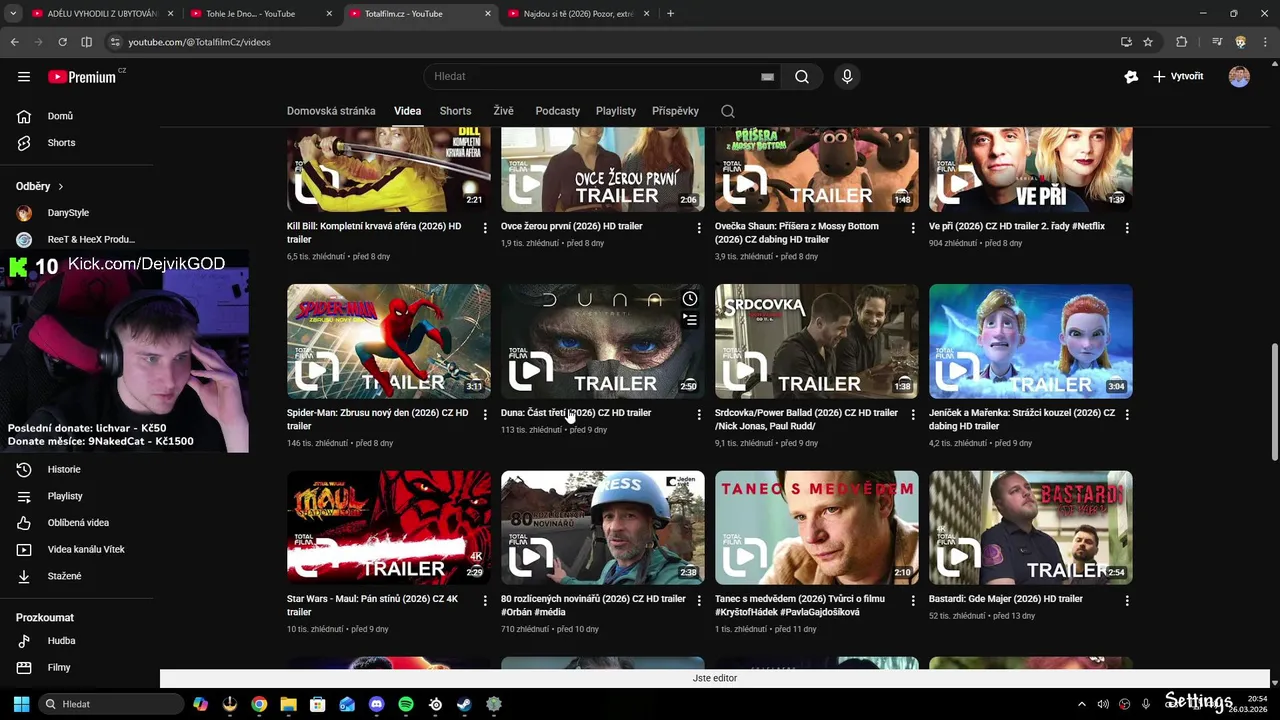Click the Chrome address bar URL

(199, 42)
